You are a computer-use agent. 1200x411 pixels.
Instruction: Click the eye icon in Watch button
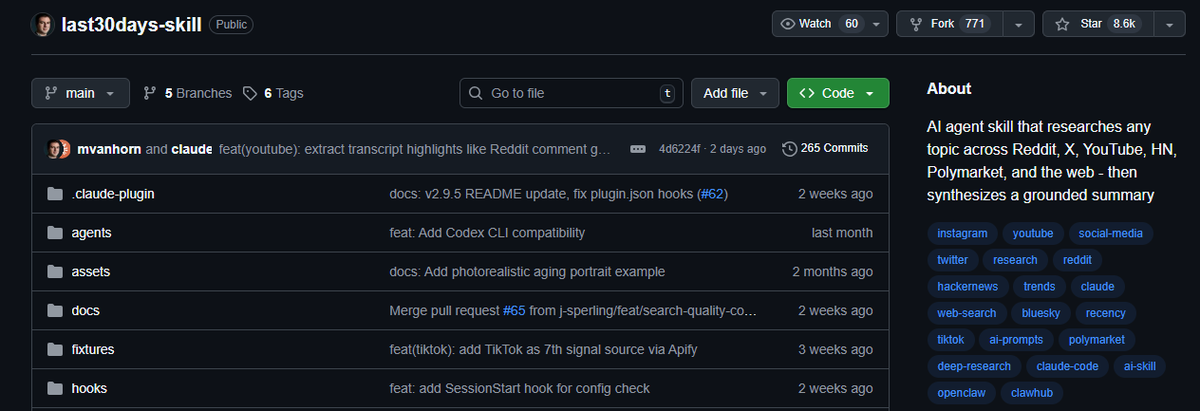(787, 24)
